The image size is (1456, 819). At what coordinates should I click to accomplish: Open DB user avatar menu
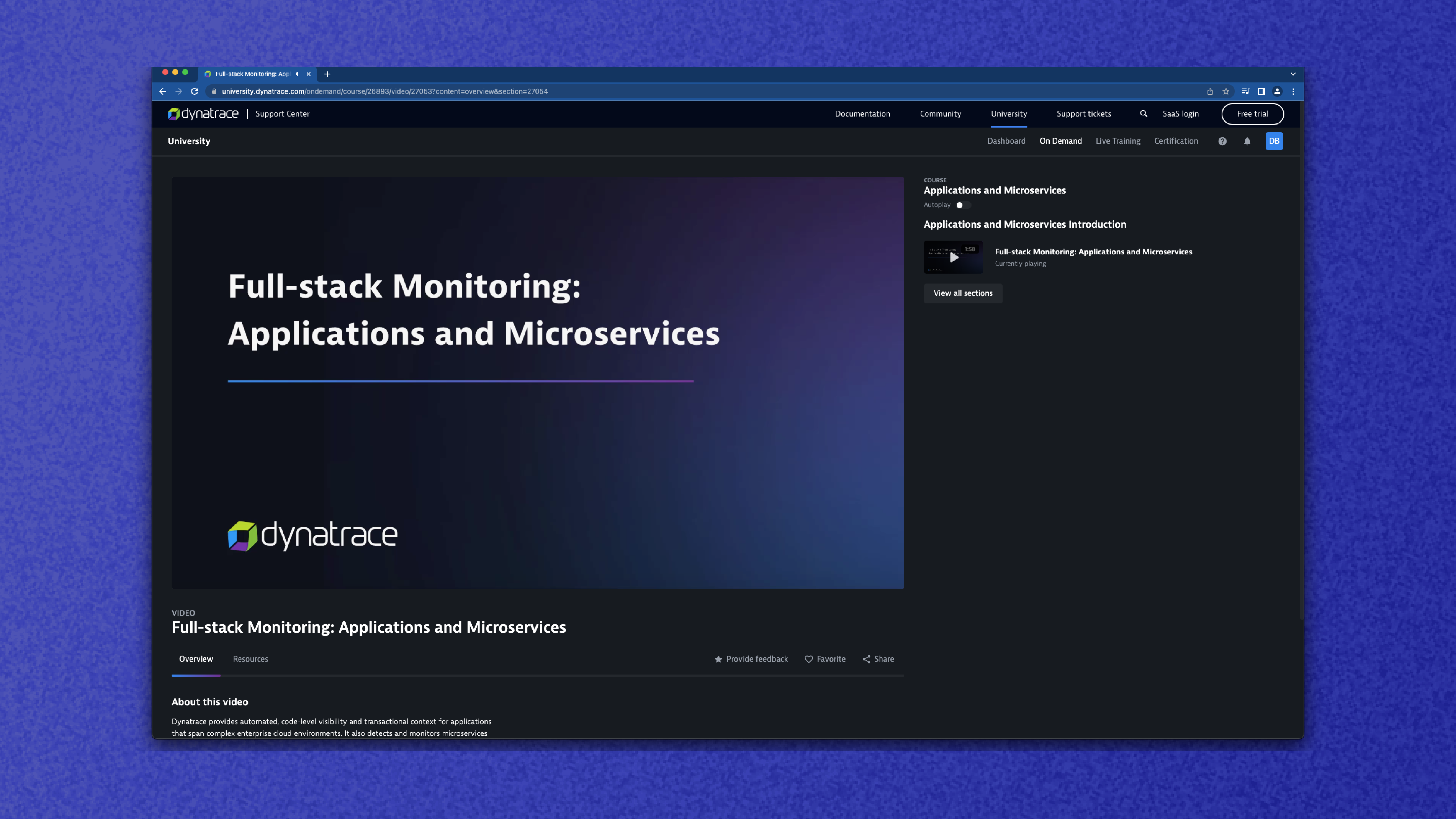1274,141
